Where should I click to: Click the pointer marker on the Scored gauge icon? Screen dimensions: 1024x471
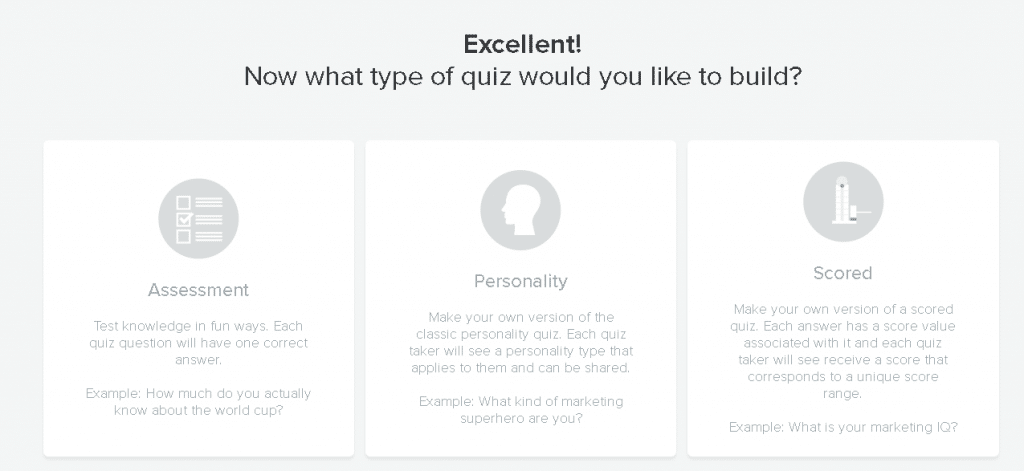(x=861, y=212)
